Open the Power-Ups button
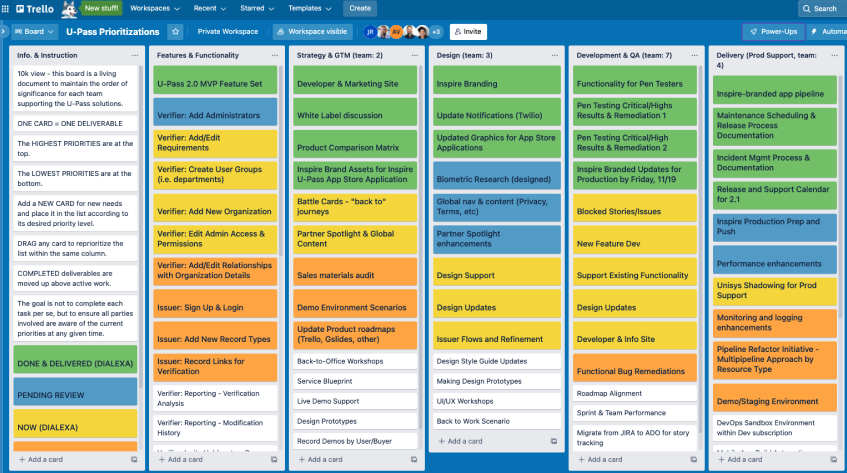847x473 pixels. coord(773,32)
